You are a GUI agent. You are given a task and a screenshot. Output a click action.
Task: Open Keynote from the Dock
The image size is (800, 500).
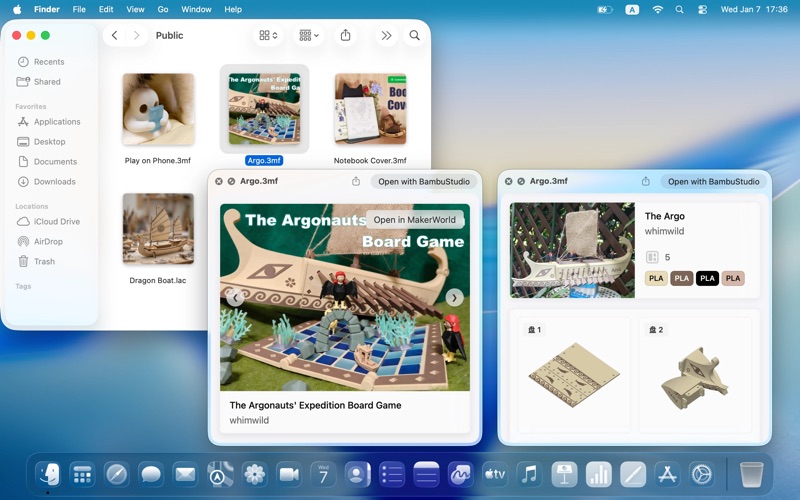(x=564, y=474)
